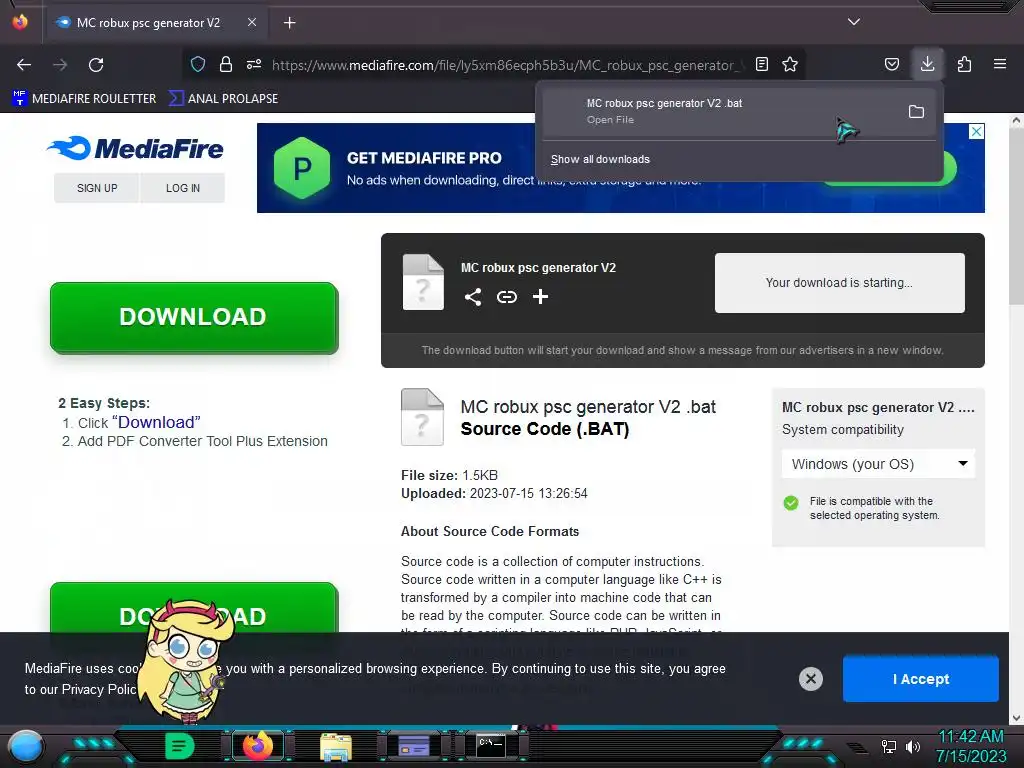This screenshot has width=1024, height=768.
Task: Open the Start orb button
Action: [25, 747]
